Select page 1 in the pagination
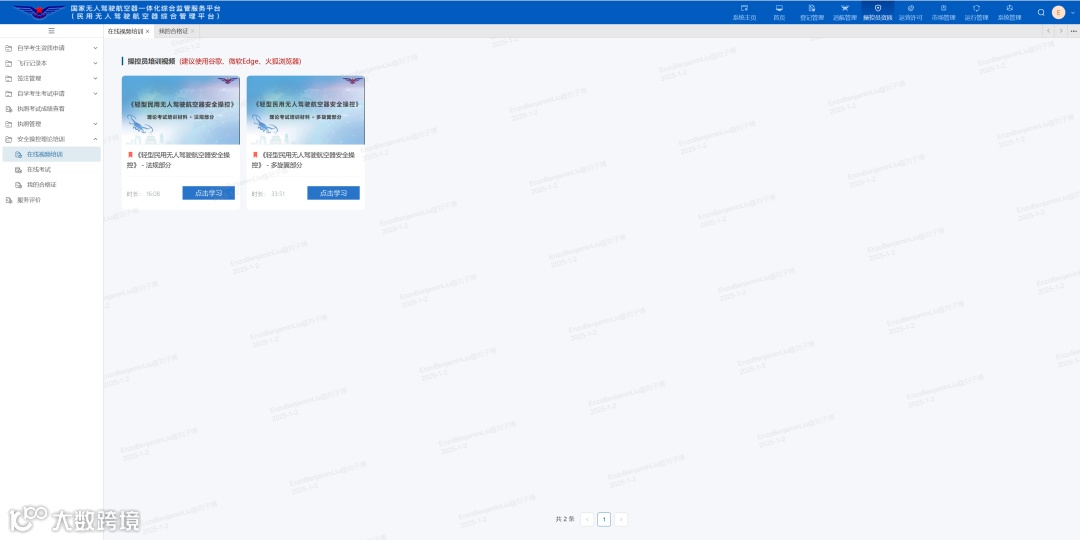The height and width of the screenshot is (540, 1080). [x=604, y=519]
